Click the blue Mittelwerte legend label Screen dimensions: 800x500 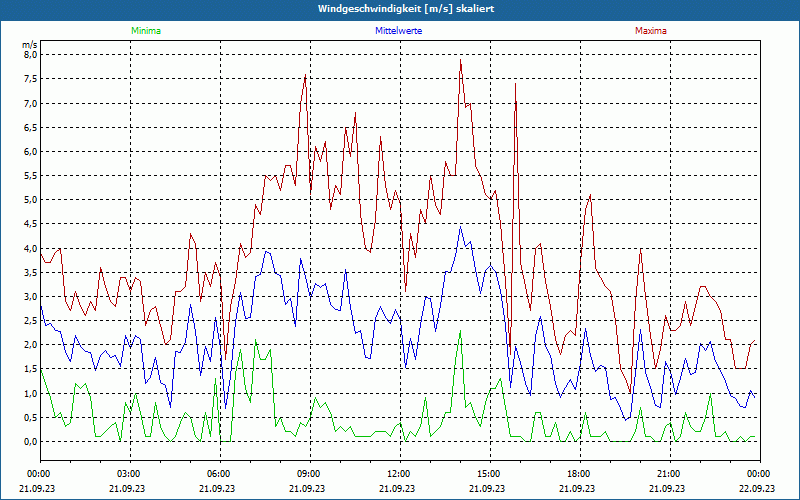(x=398, y=31)
